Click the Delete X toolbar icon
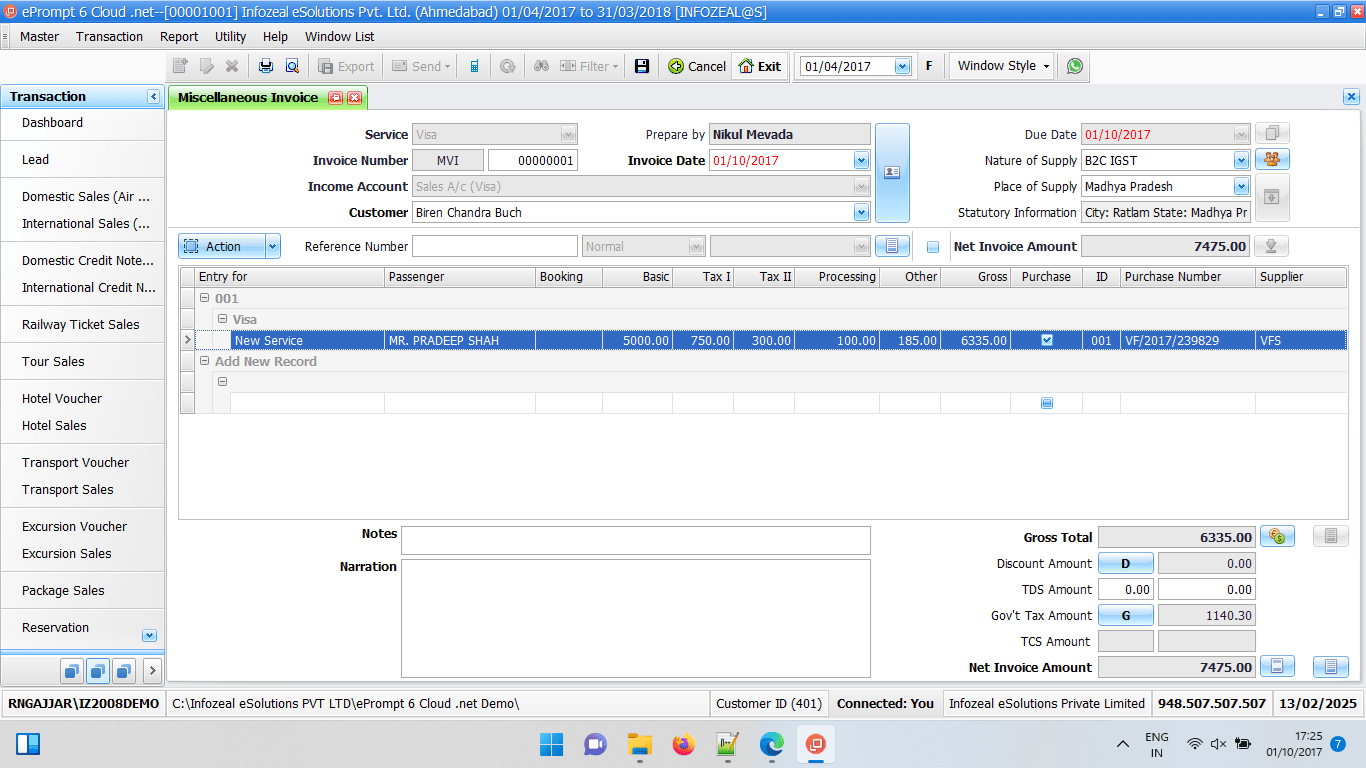This screenshot has height=768, width=1366. (x=232, y=66)
